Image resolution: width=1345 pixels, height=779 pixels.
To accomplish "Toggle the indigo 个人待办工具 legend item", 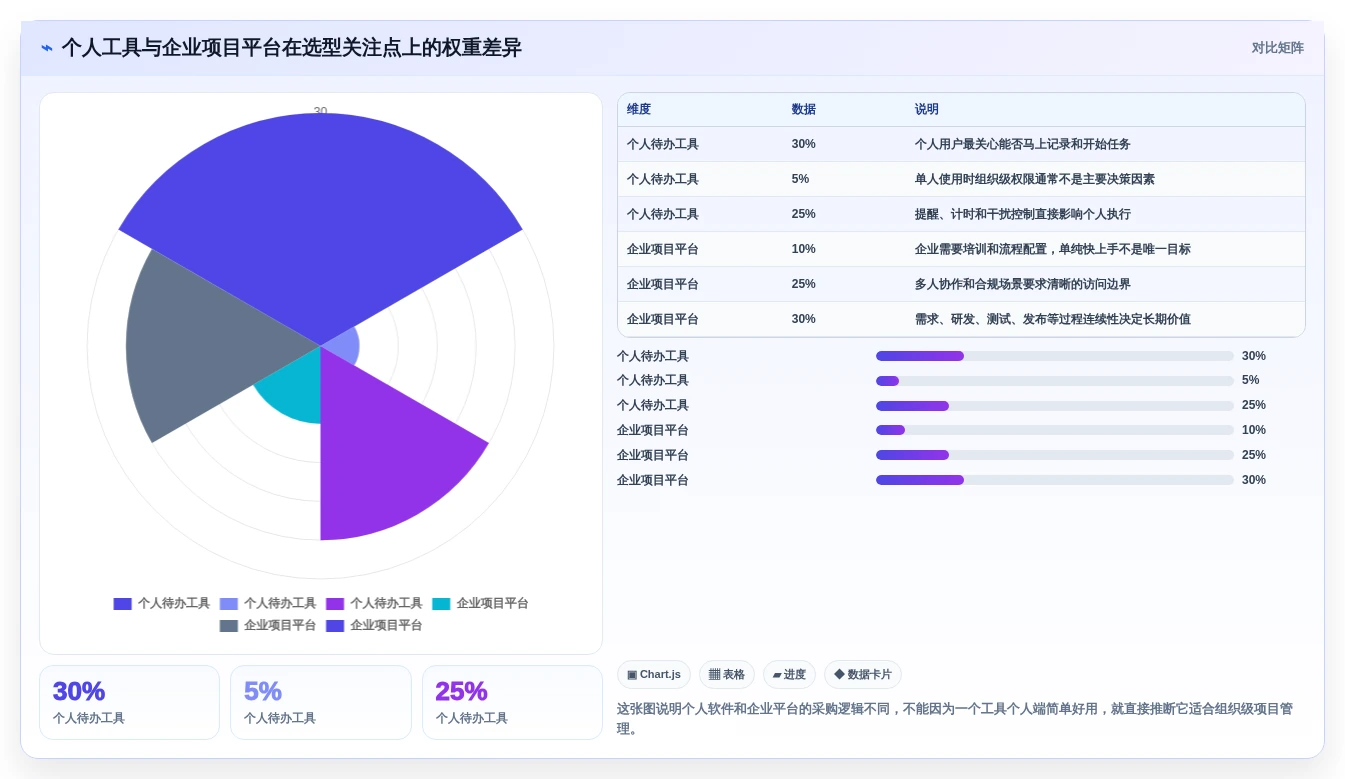I will [162, 604].
